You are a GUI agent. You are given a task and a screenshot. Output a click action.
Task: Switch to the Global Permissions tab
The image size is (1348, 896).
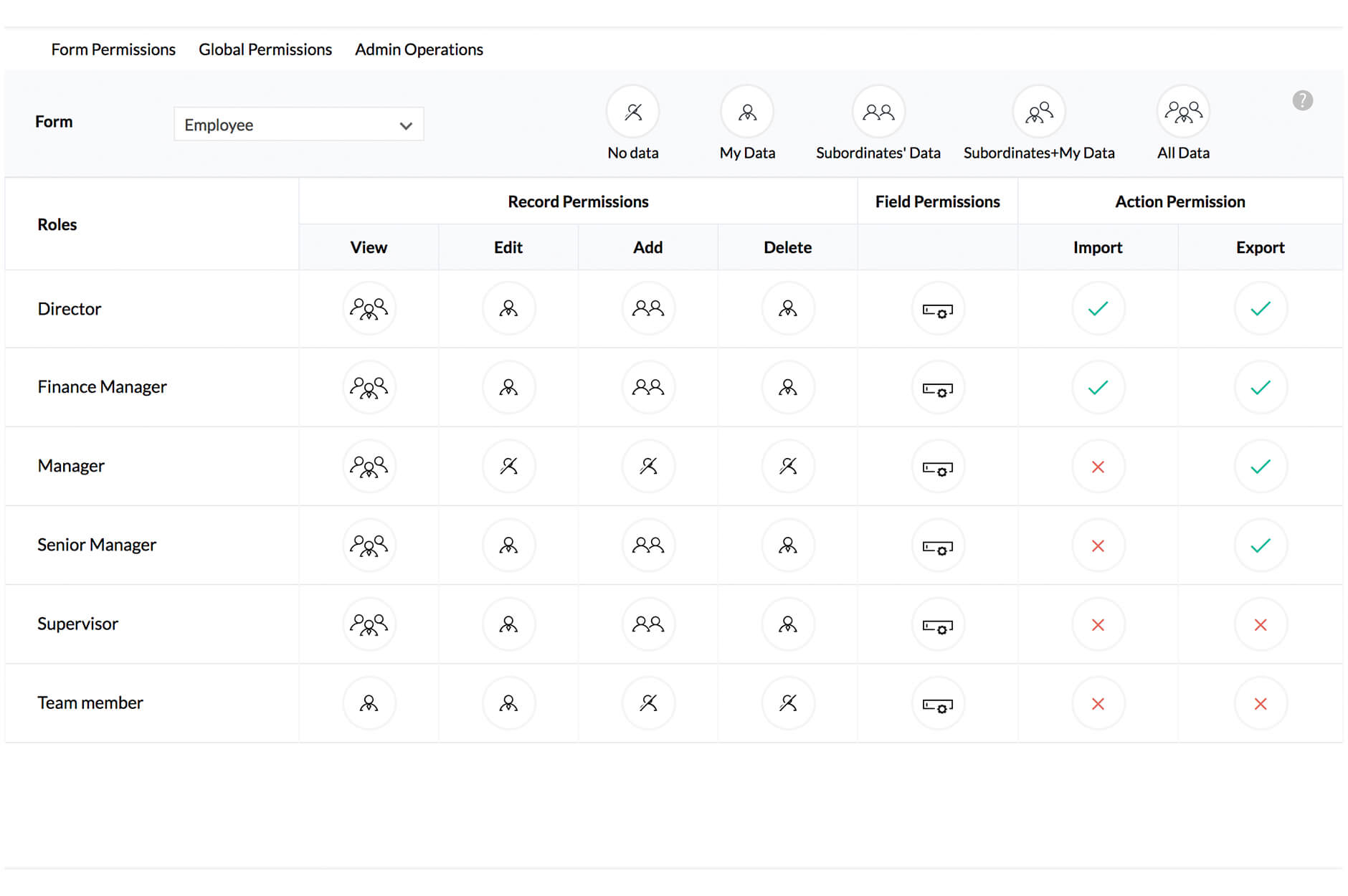(x=265, y=49)
